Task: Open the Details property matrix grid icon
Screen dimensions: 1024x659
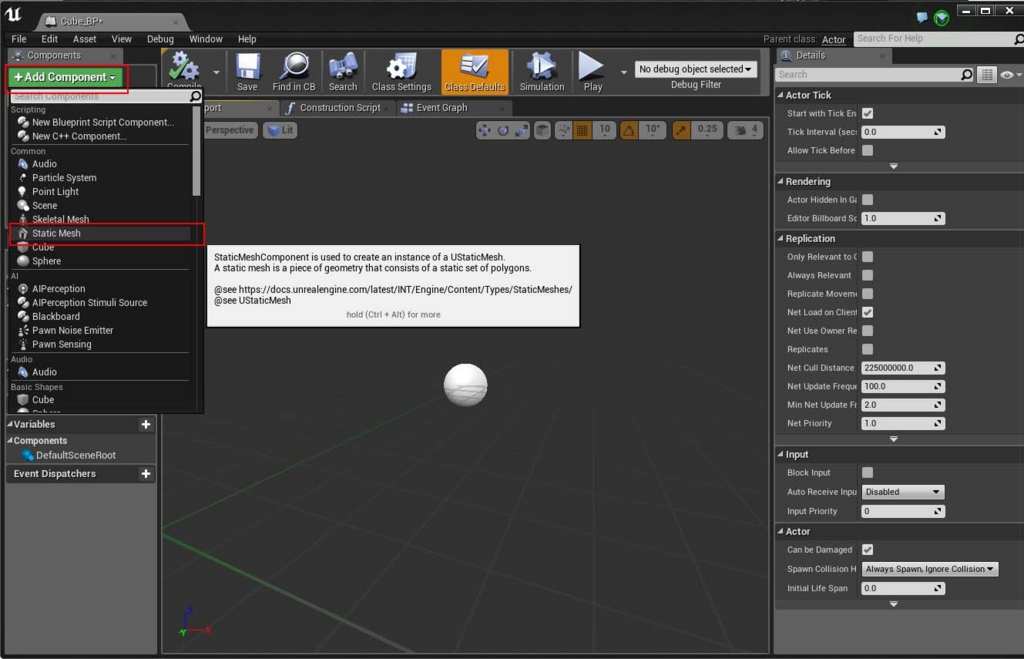Action: point(987,75)
